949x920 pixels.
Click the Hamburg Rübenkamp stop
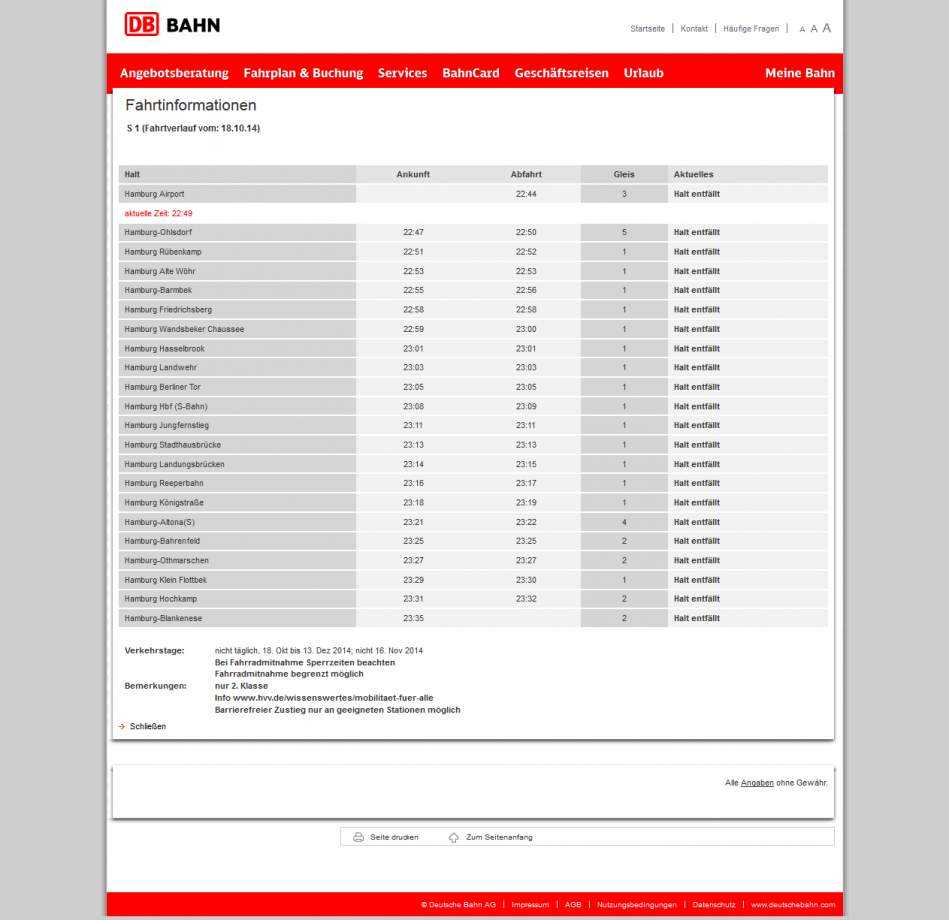coord(163,252)
